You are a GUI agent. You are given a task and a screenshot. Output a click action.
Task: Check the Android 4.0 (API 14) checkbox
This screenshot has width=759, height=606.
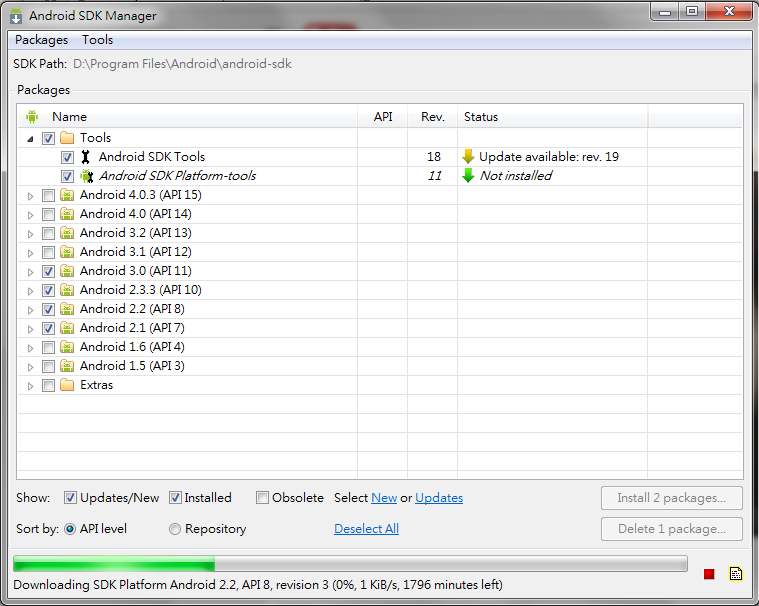click(48, 214)
